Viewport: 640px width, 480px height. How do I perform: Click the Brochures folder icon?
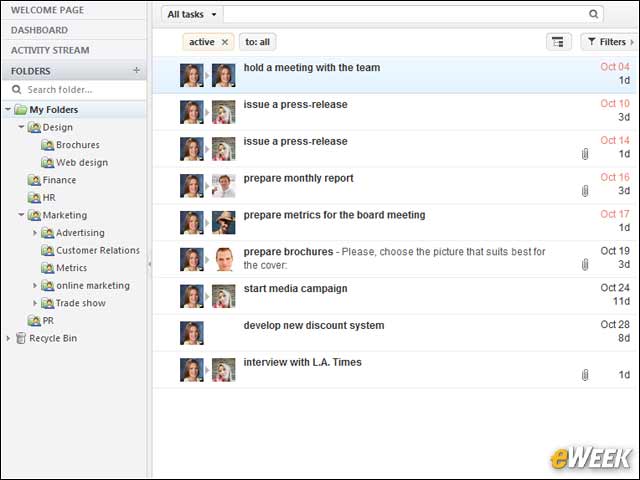[47, 145]
